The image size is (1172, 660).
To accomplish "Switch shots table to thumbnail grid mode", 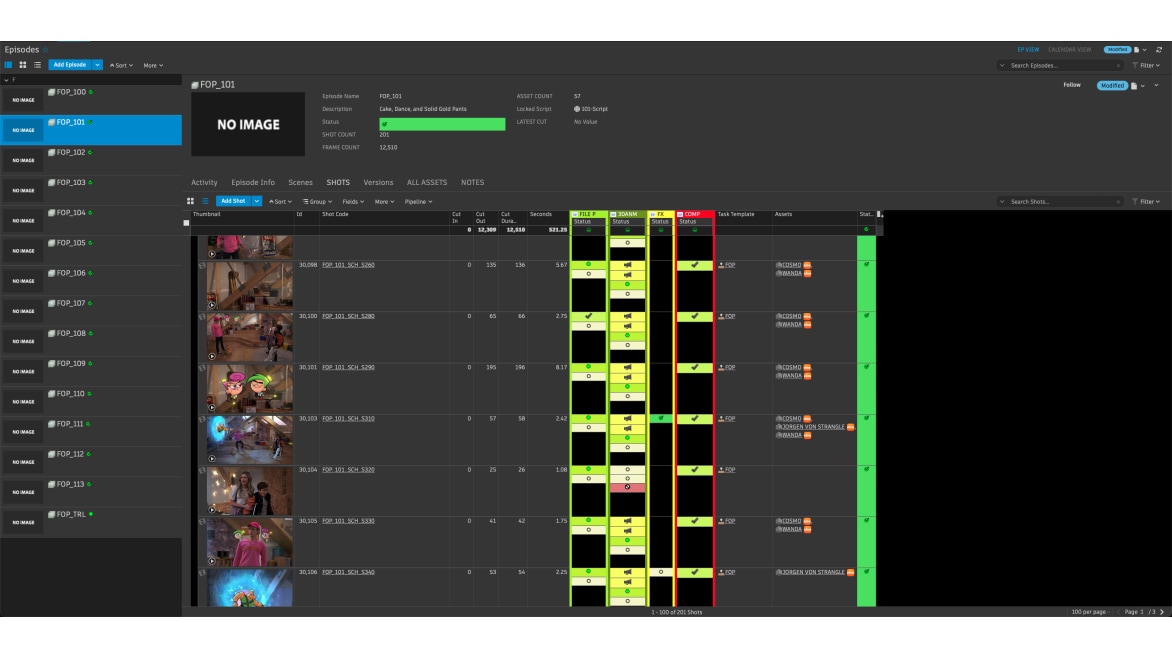I will click(191, 201).
